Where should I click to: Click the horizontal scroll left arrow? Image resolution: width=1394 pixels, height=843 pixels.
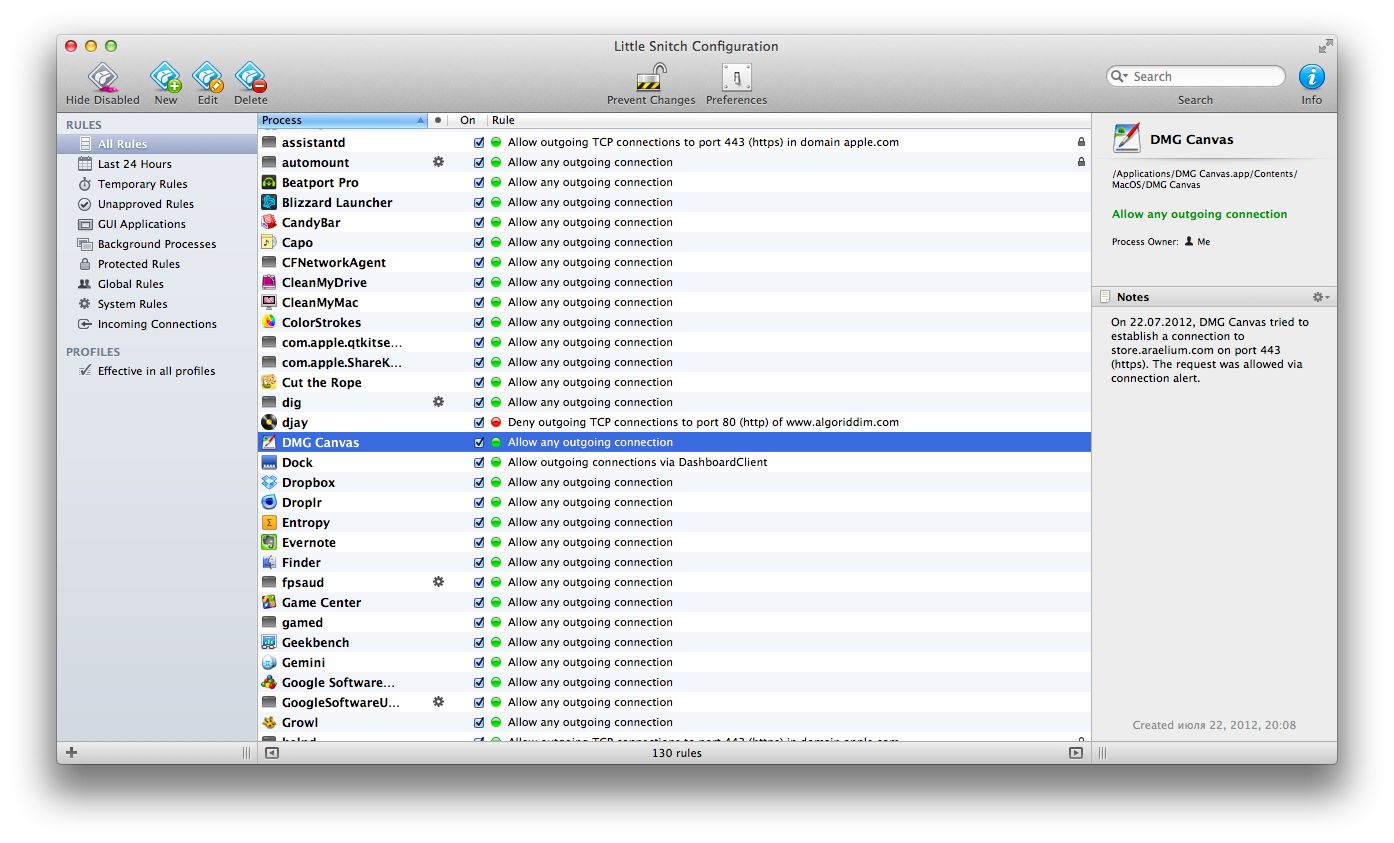(272, 753)
